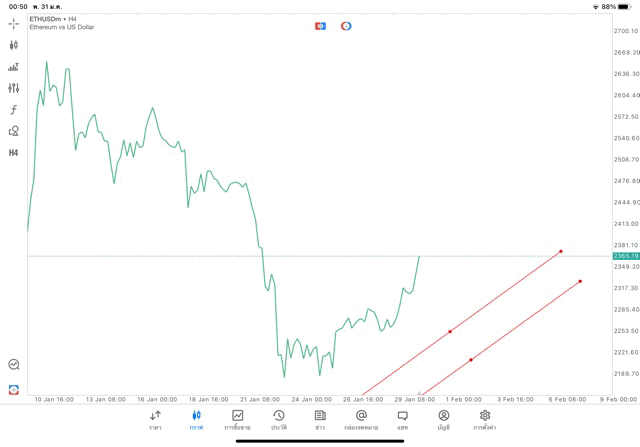Toggle the red-blue one-click trading panel
The height and width of the screenshot is (447, 640).
pos(321,26)
